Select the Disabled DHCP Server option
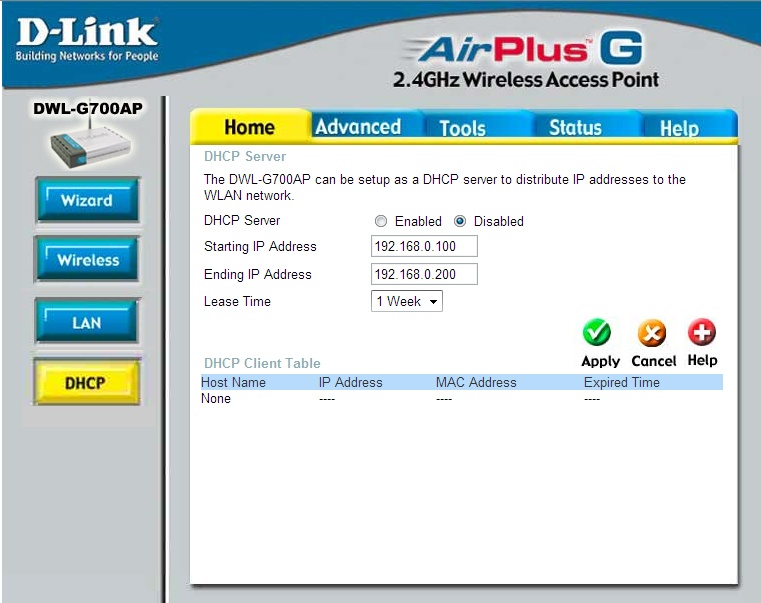The height and width of the screenshot is (603, 761). pos(460,221)
